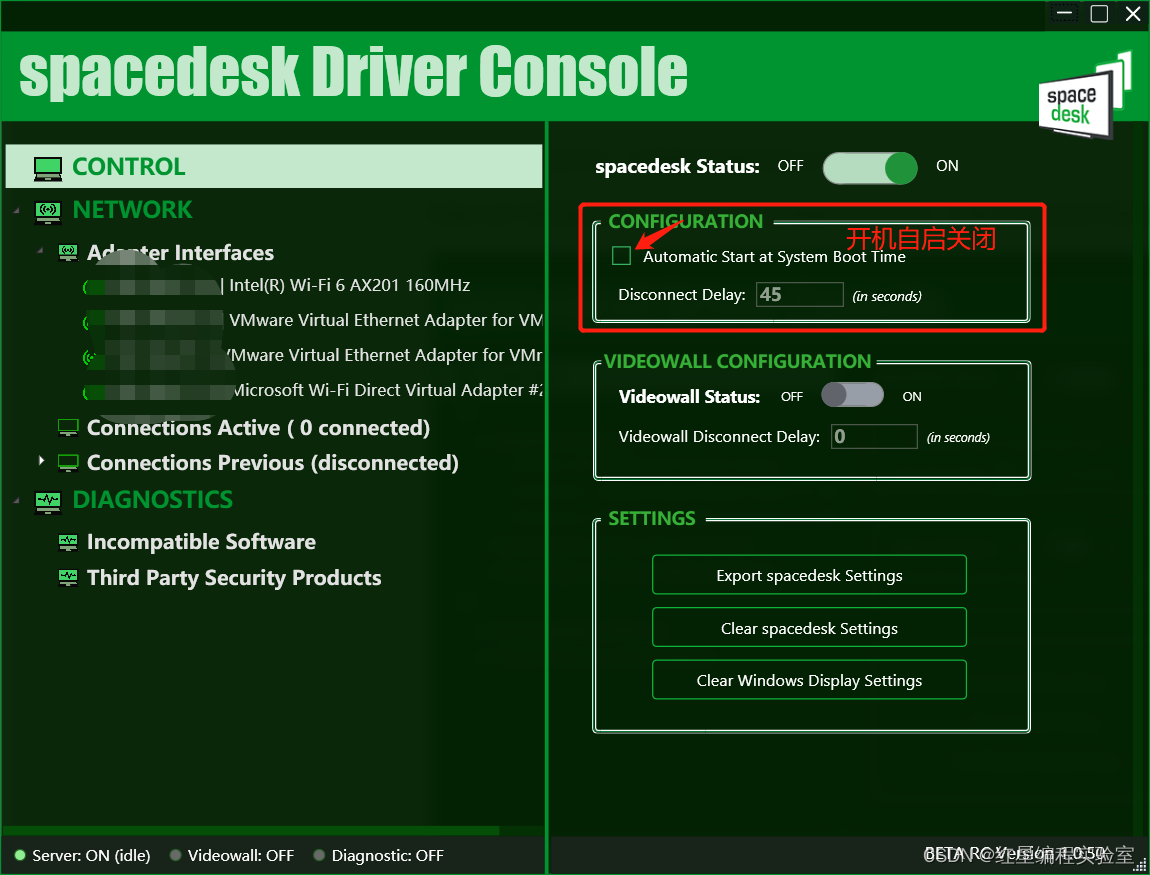The width and height of the screenshot is (1150, 875).
Task: Click the spacedesk logo icon
Action: click(x=1085, y=95)
